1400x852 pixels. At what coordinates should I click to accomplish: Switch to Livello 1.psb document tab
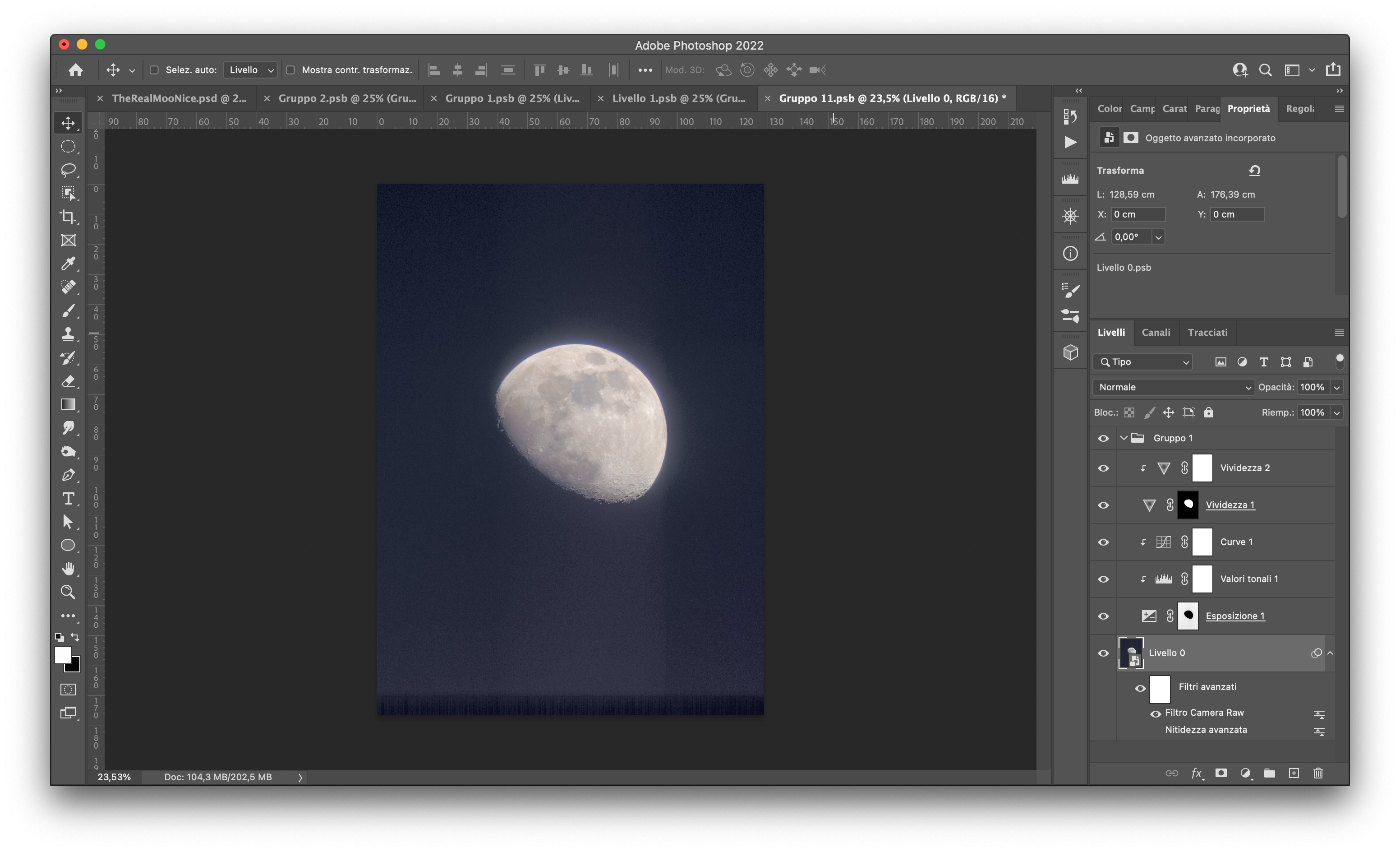pos(678,98)
